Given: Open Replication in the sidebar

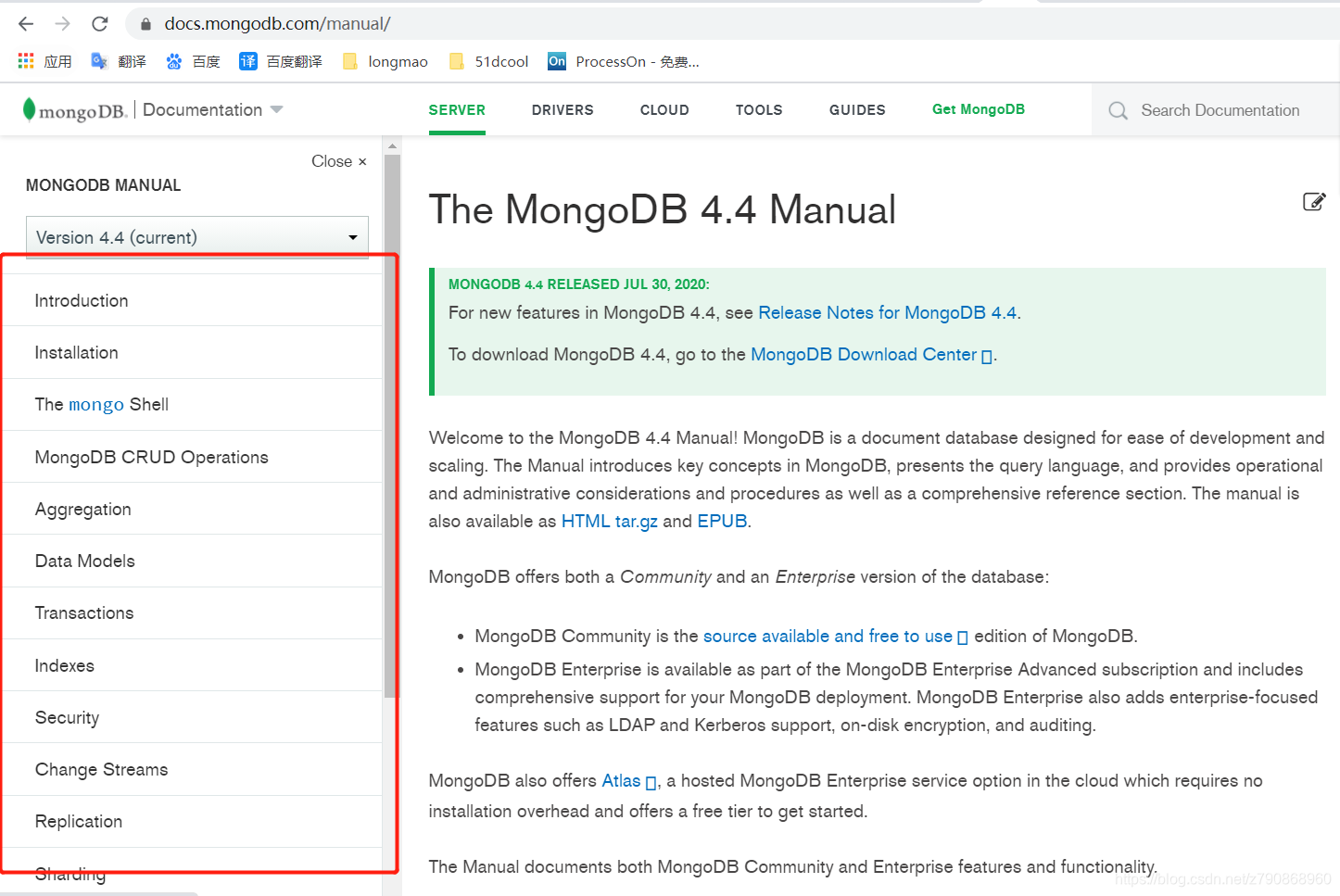Looking at the screenshot, I should [78, 821].
